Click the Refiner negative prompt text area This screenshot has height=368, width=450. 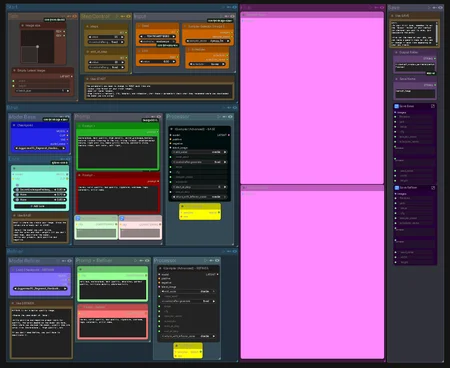click(x=113, y=327)
